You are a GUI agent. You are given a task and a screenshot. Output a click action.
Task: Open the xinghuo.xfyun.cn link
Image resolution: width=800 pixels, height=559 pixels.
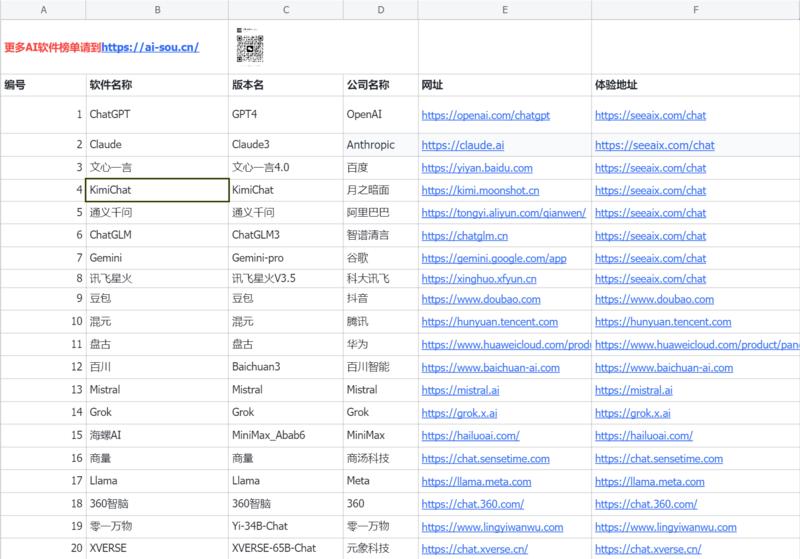pyautogui.click(x=479, y=279)
